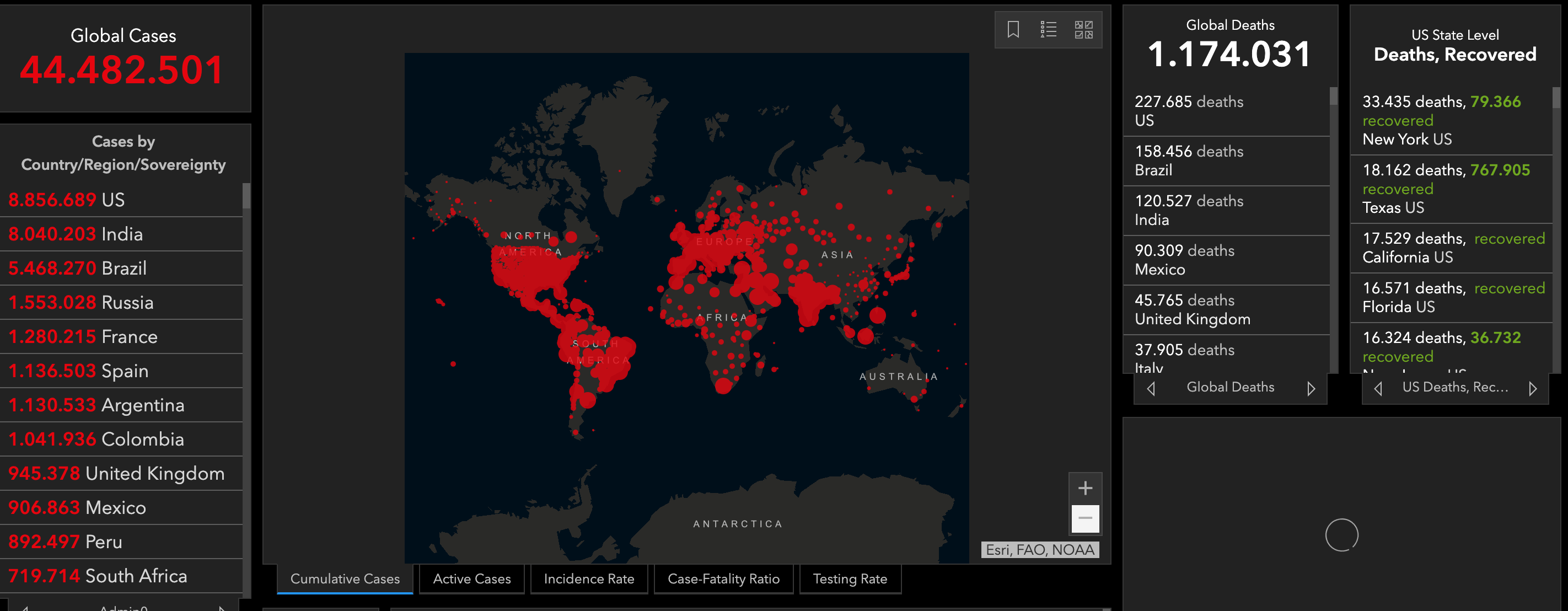The image size is (1568, 611).
Task: Select the Testing Rate tab
Action: pos(850,579)
